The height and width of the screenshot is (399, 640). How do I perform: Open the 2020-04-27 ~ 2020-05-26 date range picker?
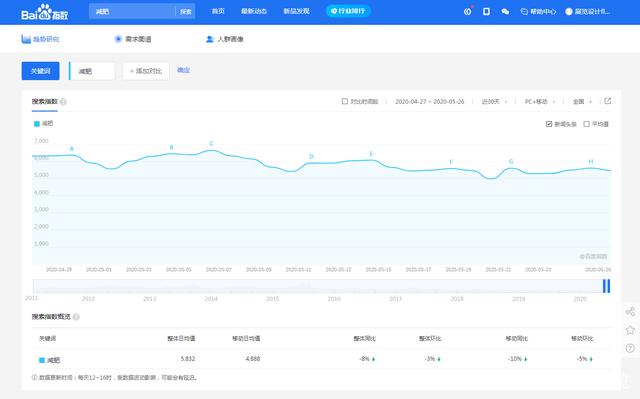[429, 102]
